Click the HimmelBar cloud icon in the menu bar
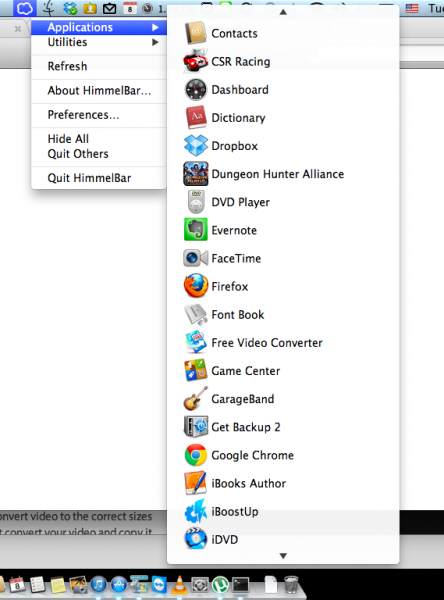 click(x=24, y=8)
